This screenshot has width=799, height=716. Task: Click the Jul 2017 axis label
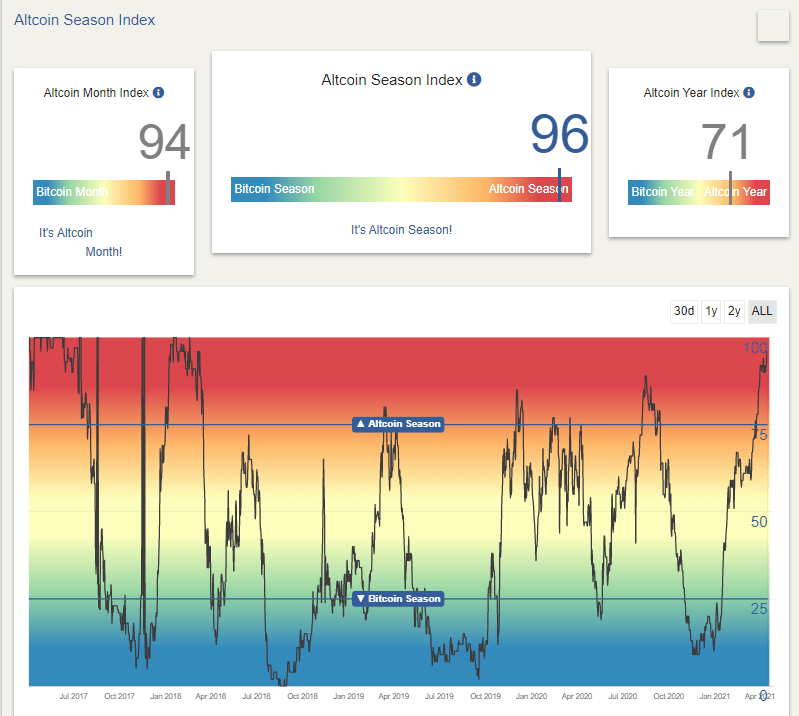click(x=73, y=696)
